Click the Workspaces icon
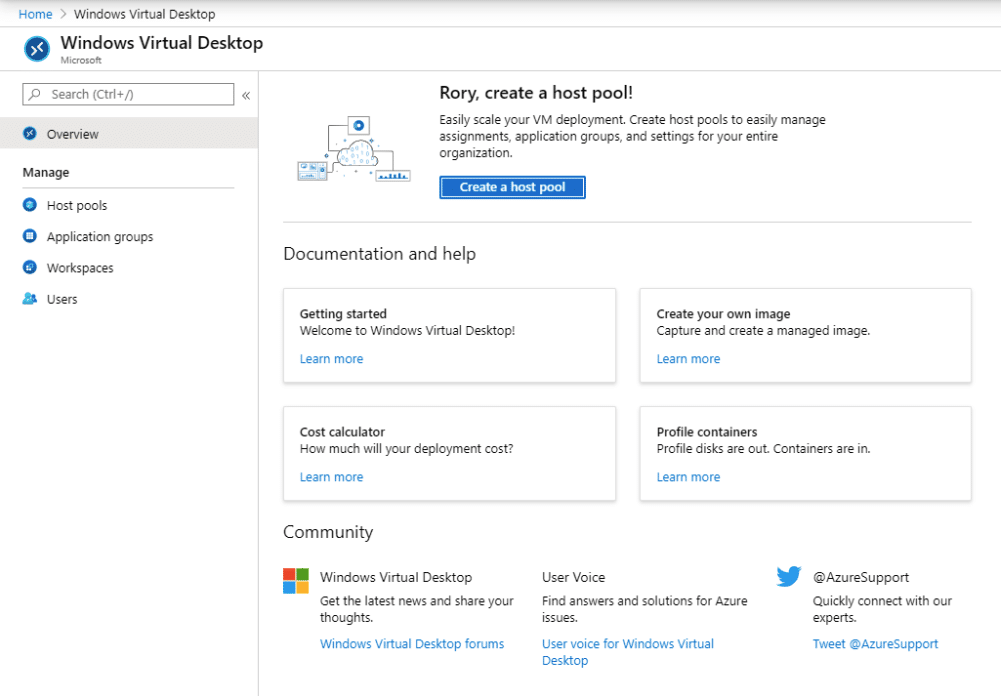This screenshot has width=1001, height=696. click(x=30, y=268)
